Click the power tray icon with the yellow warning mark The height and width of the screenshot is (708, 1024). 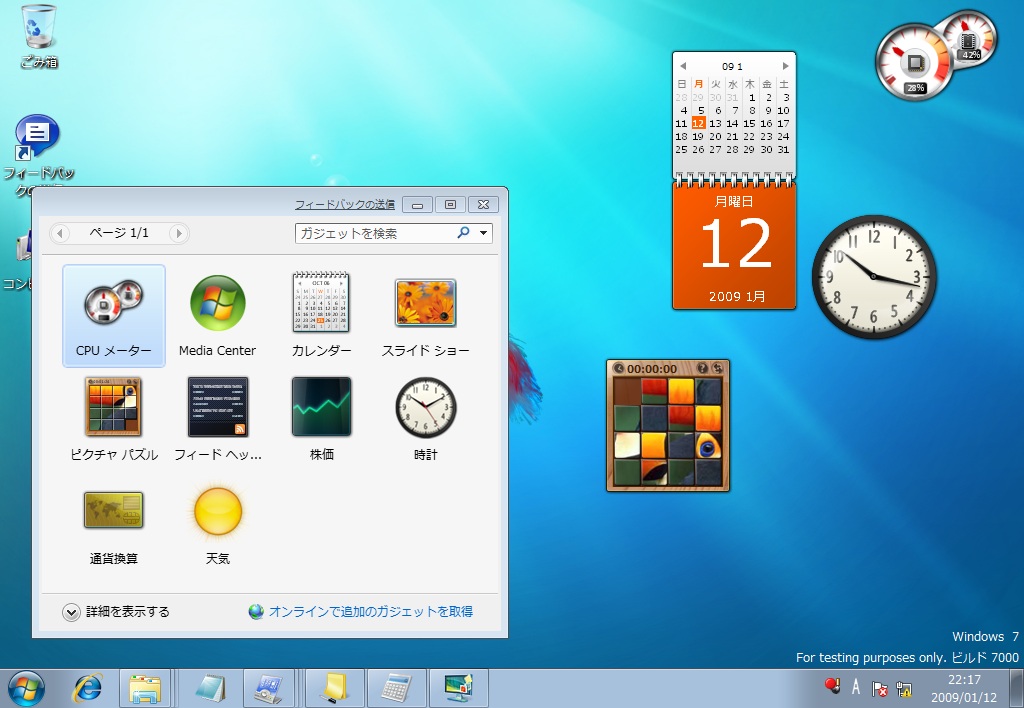[904, 688]
